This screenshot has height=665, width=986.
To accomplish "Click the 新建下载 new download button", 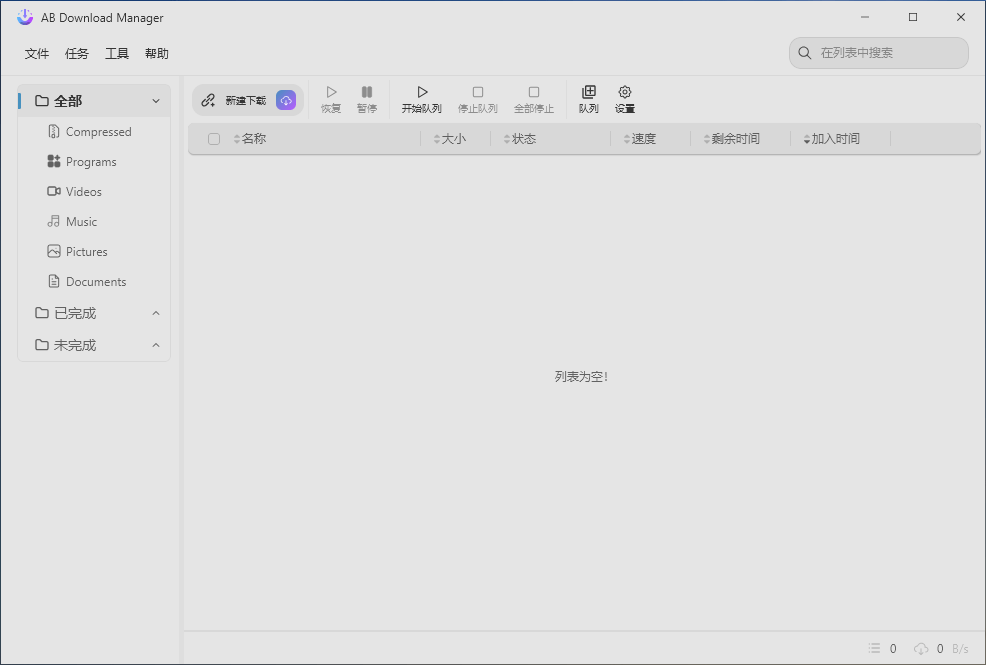I will [x=235, y=100].
